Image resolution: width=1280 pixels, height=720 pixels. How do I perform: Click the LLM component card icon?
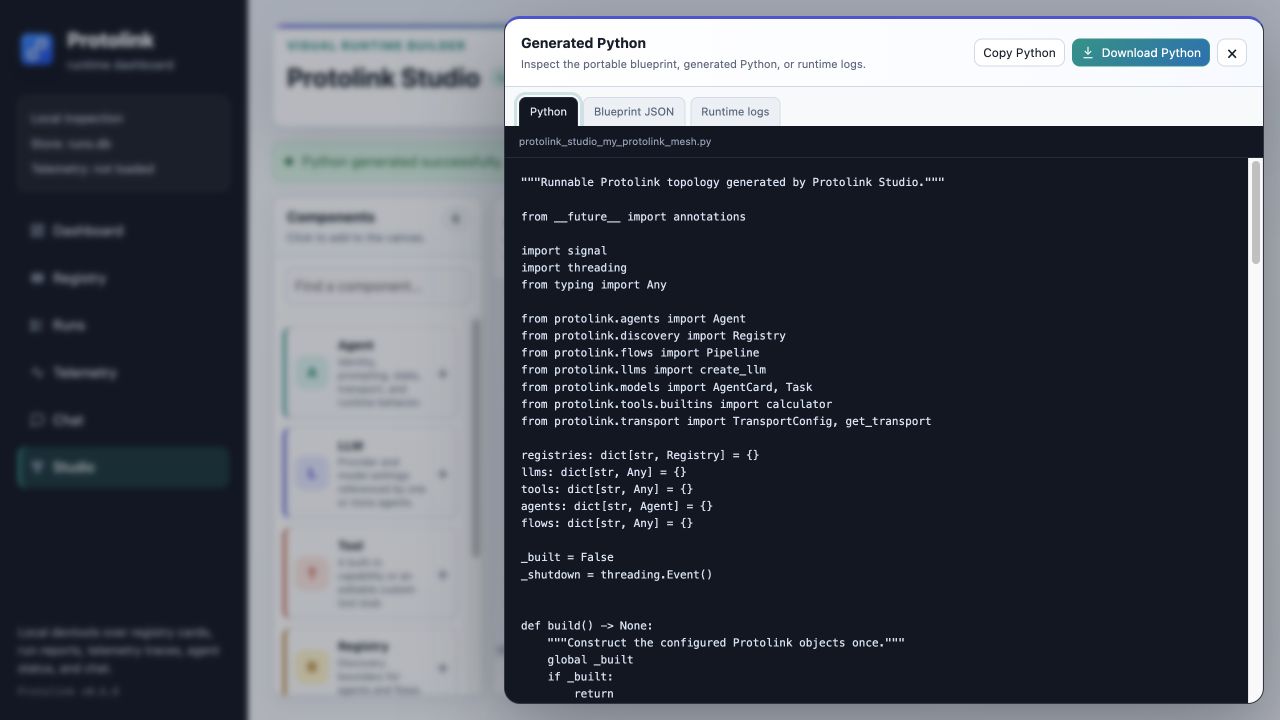pyautogui.click(x=312, y=474)
